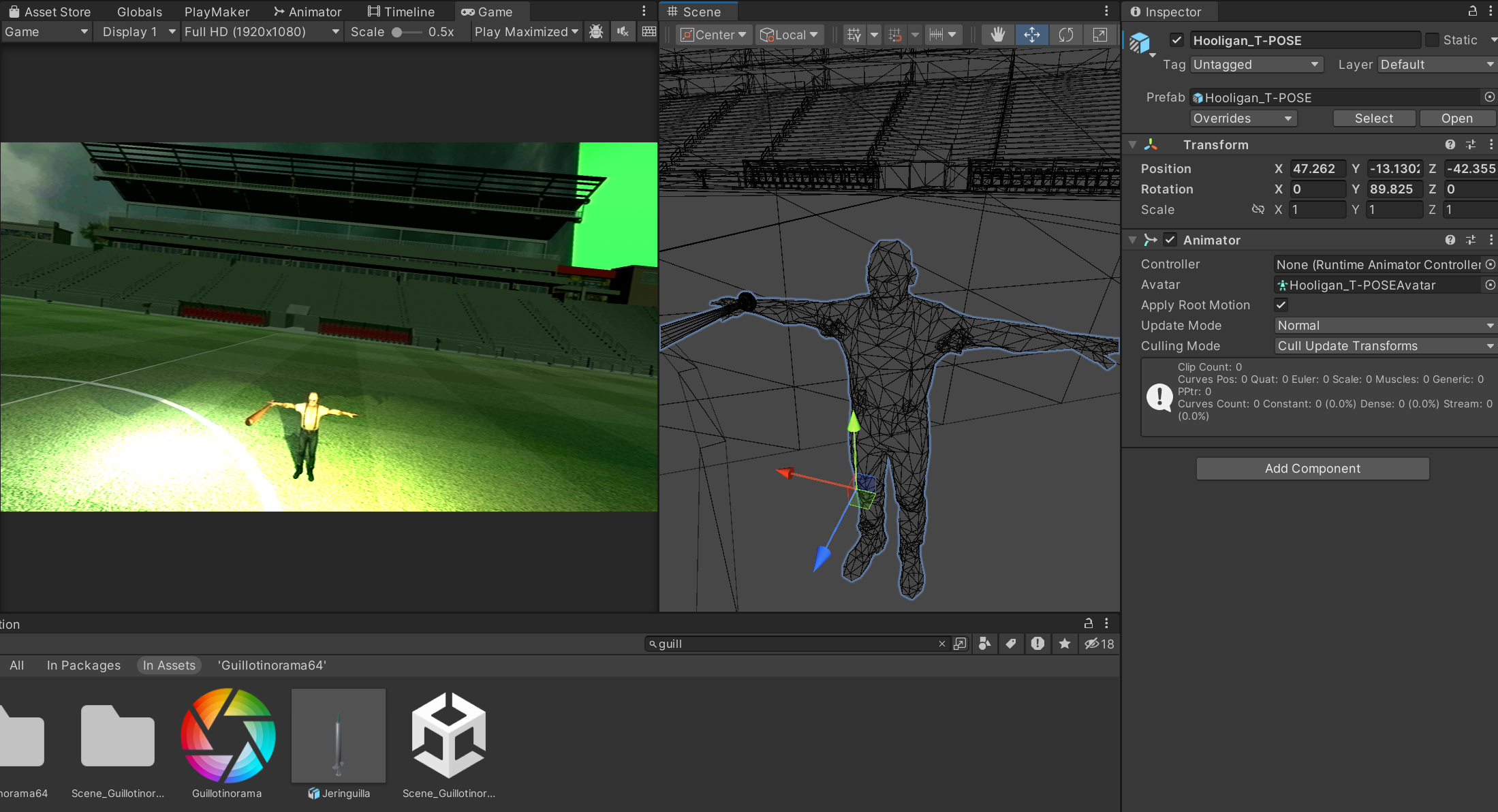
Task: Open Local handle rotation dropdown
Action: 790,35
